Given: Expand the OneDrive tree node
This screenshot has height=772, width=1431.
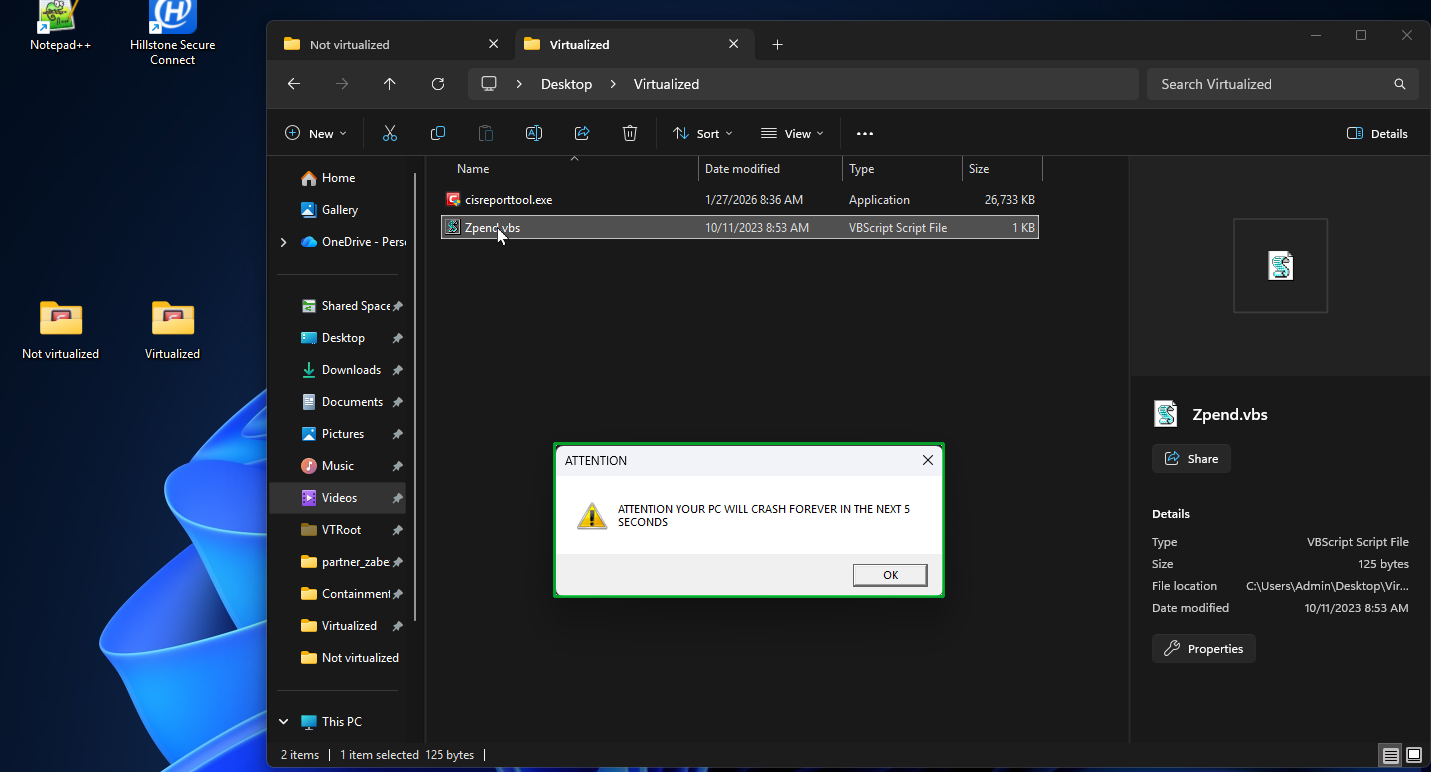Looking at the screenshot, I should click(x=284, y=242).
